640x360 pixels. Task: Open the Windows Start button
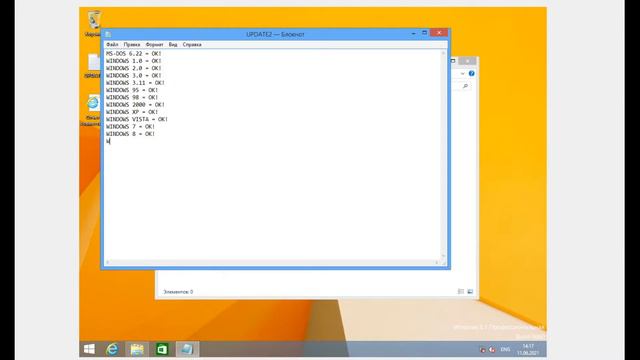point(89,349)
